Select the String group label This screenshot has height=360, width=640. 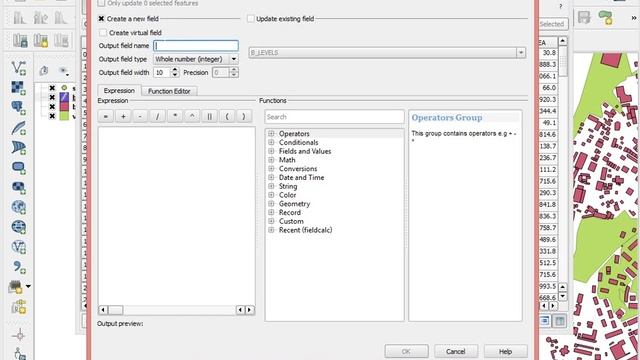coord(288,186)
